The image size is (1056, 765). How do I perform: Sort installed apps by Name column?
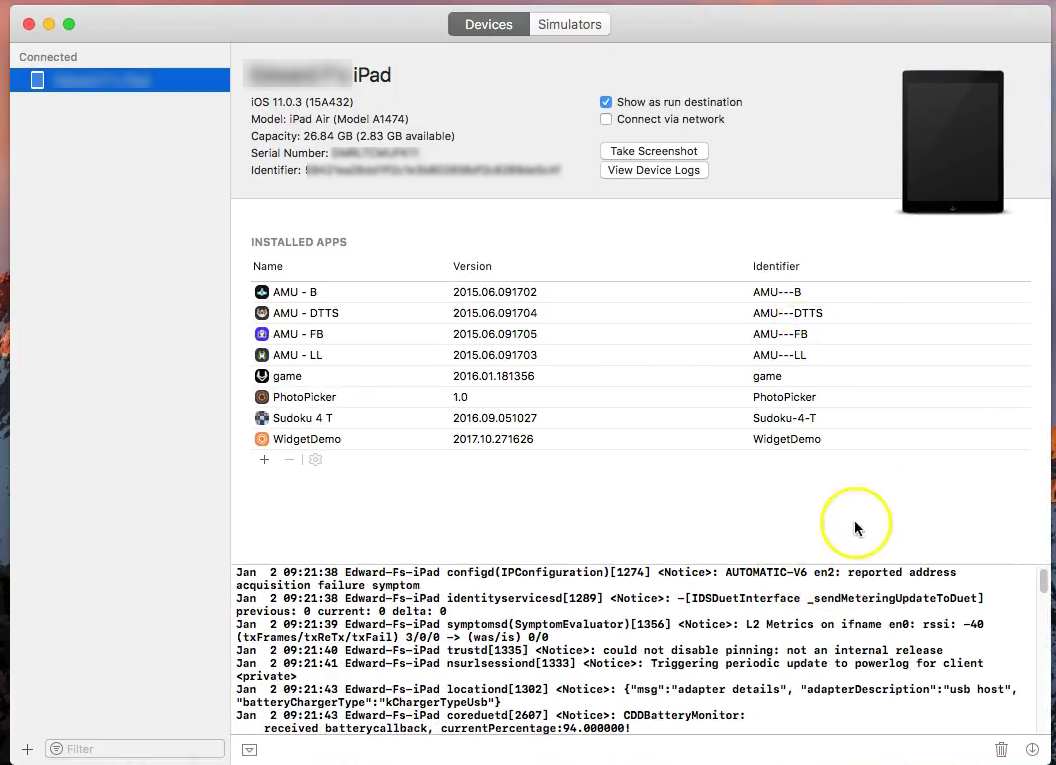pyautogui.click(x=267, y=266)
